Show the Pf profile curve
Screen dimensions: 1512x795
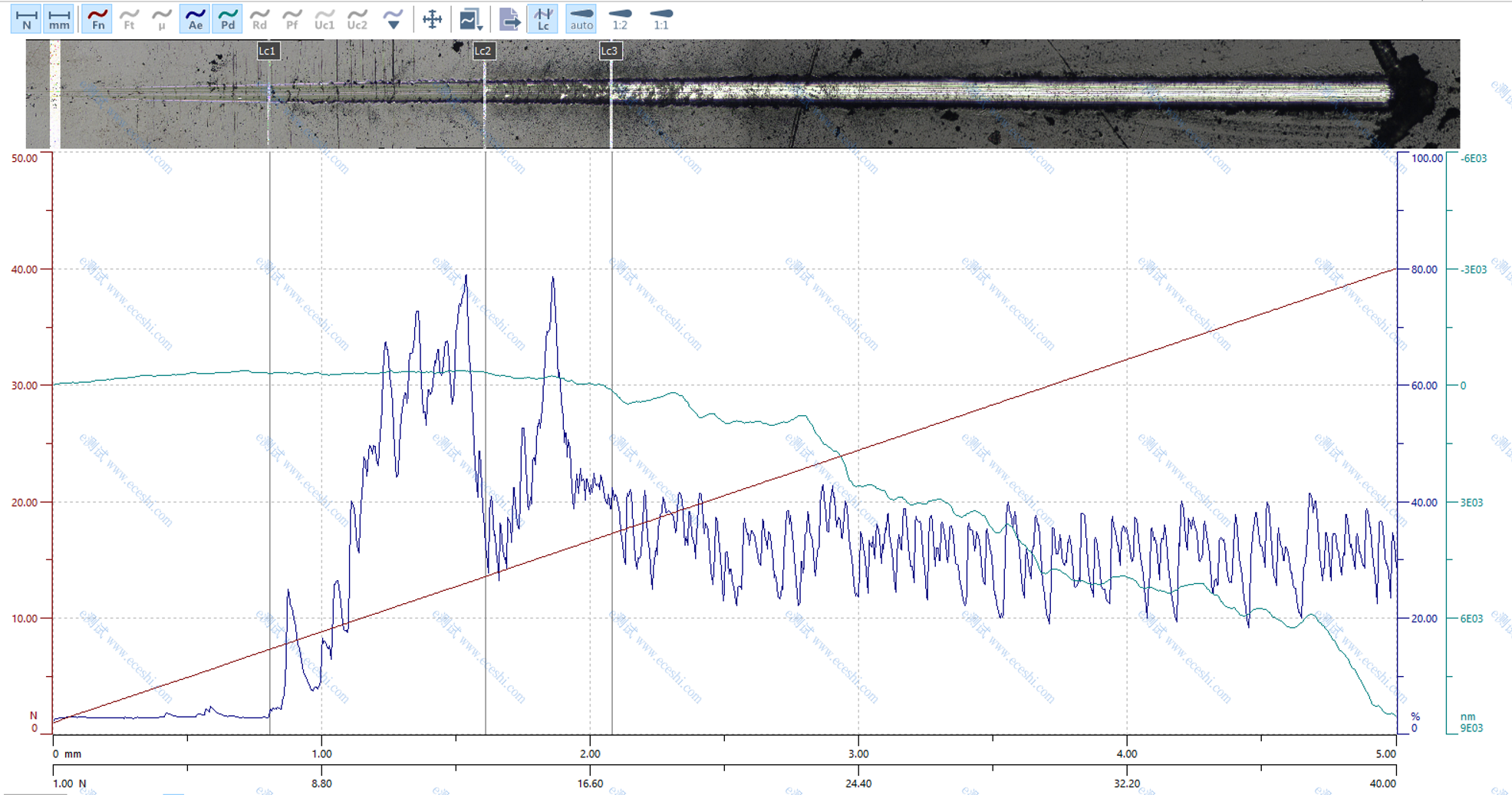click(x=292, y=19)
